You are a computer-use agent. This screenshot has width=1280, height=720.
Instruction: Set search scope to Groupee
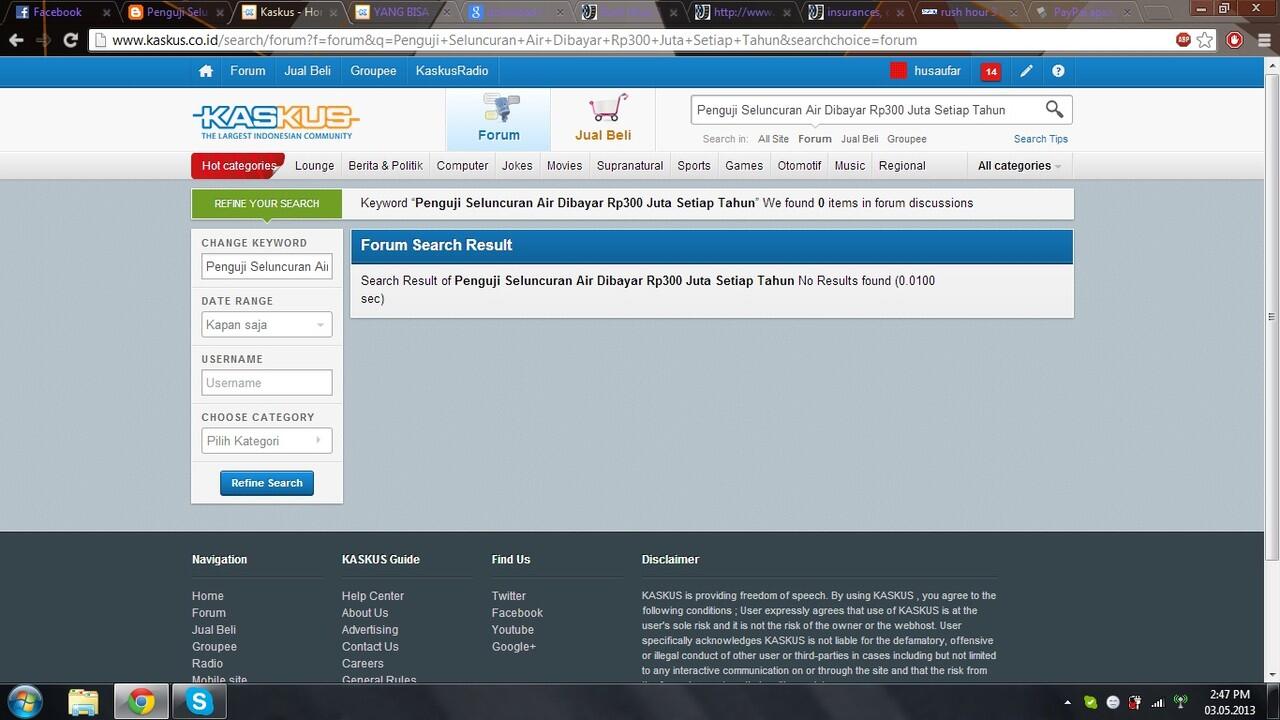coord(907,139)
